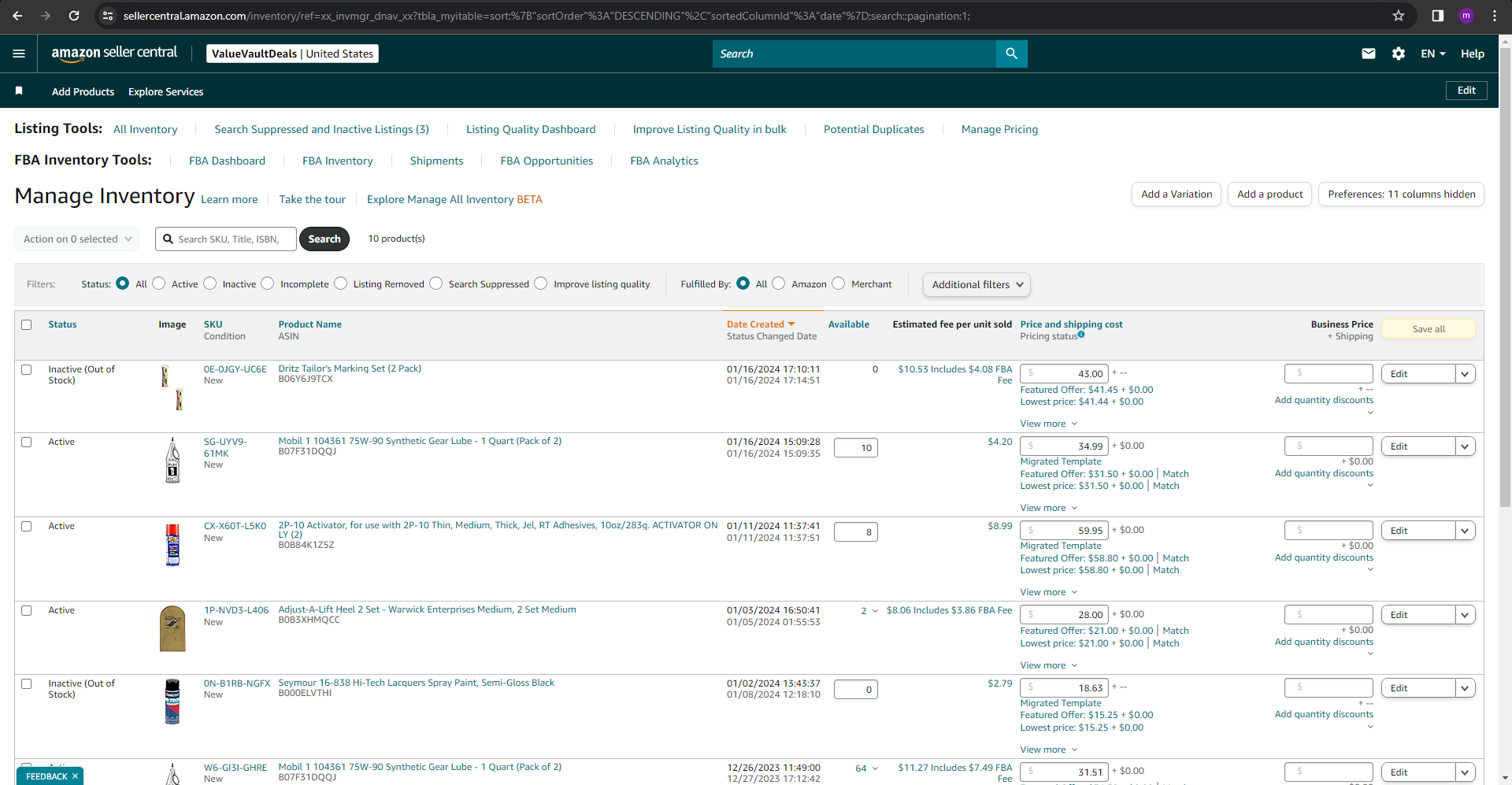This screenshot has width=1512, height=785.
Task: Open the Dritz Tailor's Marking Set product thumbnail
Action: [x=172, y=387]
